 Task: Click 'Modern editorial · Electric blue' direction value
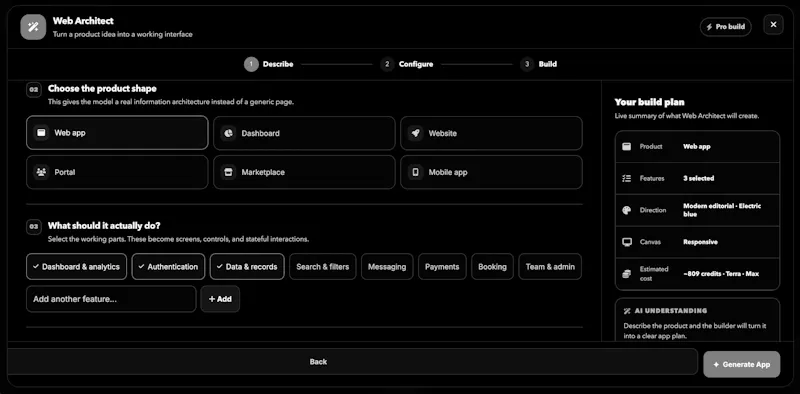(722, 210)
